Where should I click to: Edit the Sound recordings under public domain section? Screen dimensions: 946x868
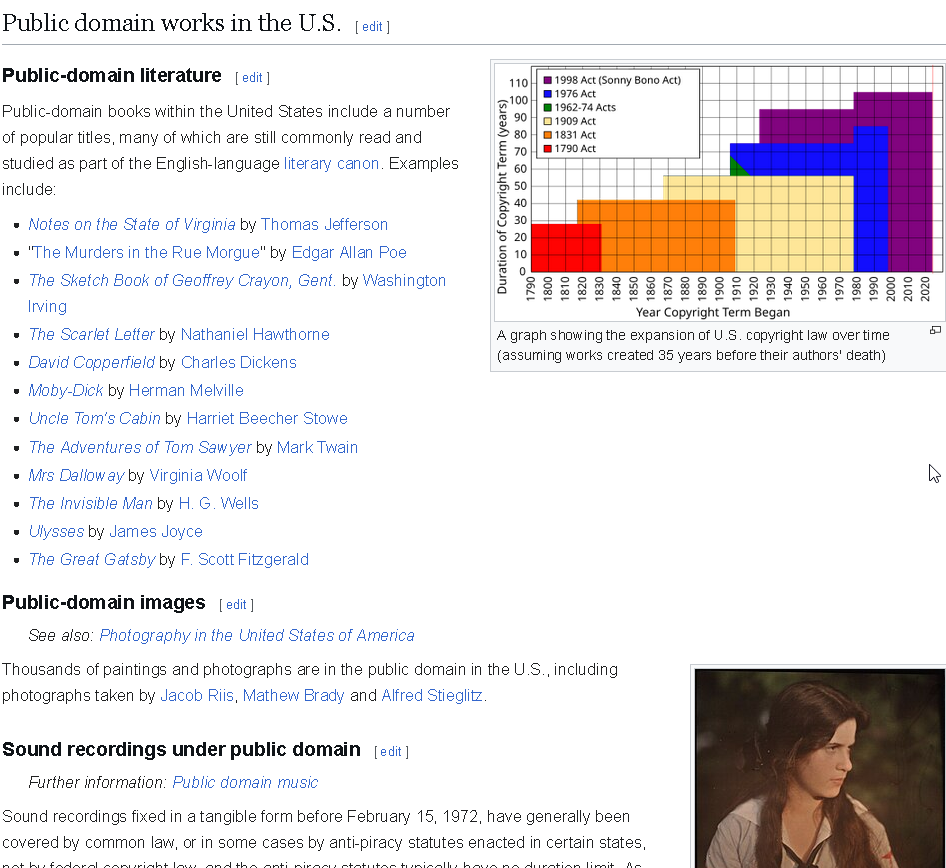pos(391,752)
